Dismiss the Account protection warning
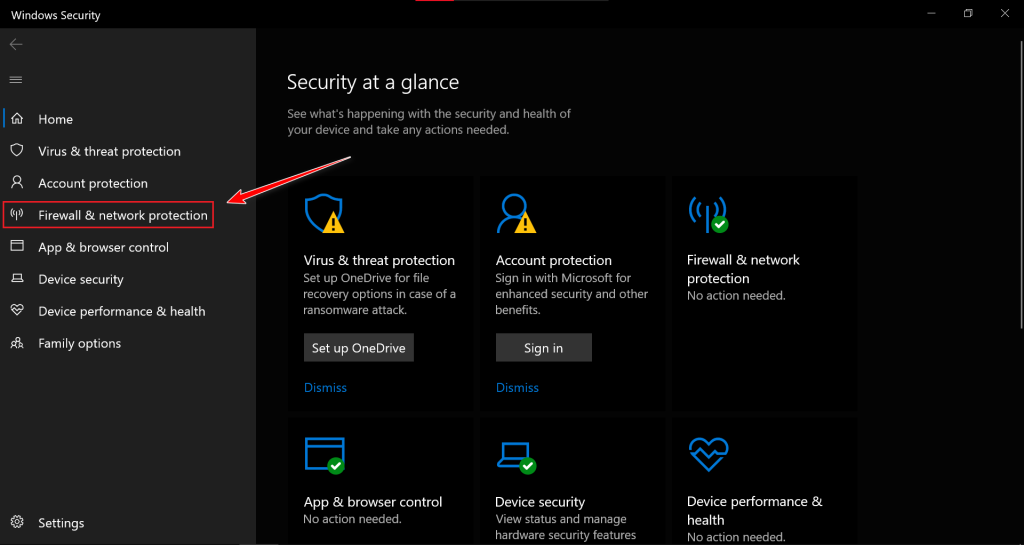Image resolution: width=1024 pixels, height=545 pixels. [x=517, y=388]
